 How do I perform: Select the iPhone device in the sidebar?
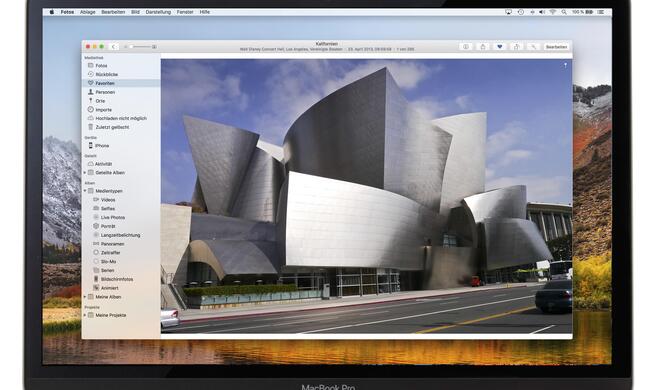pos(121,146)
